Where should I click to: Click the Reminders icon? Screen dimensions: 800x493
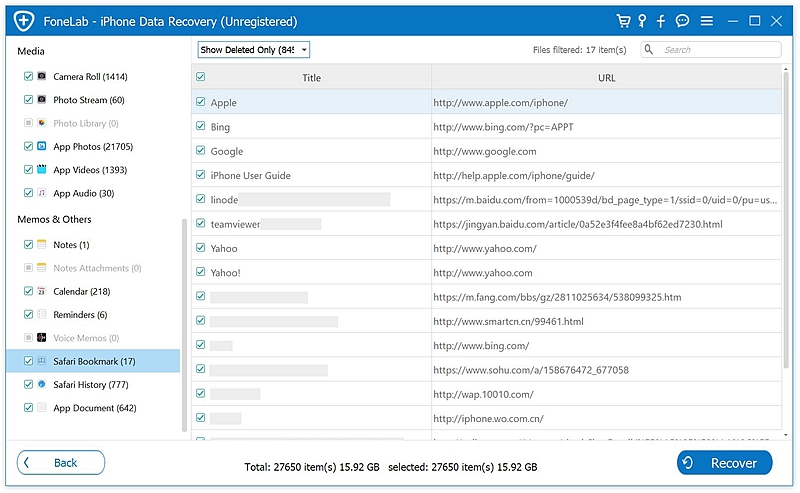point(42,314)
